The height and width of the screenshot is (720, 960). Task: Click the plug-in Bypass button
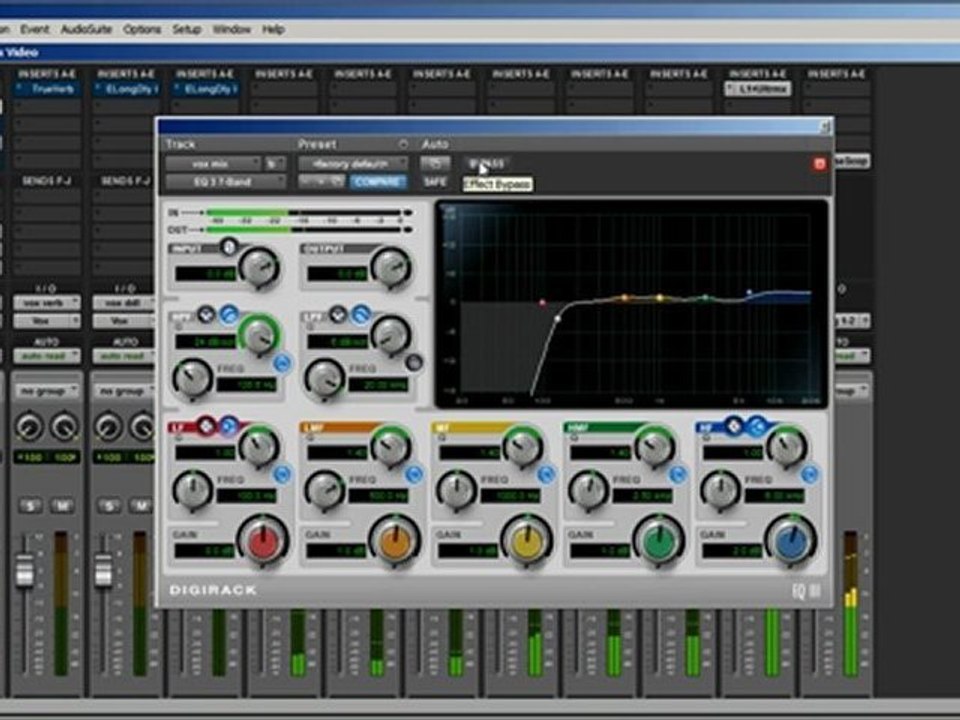click(x=487, y=163)
